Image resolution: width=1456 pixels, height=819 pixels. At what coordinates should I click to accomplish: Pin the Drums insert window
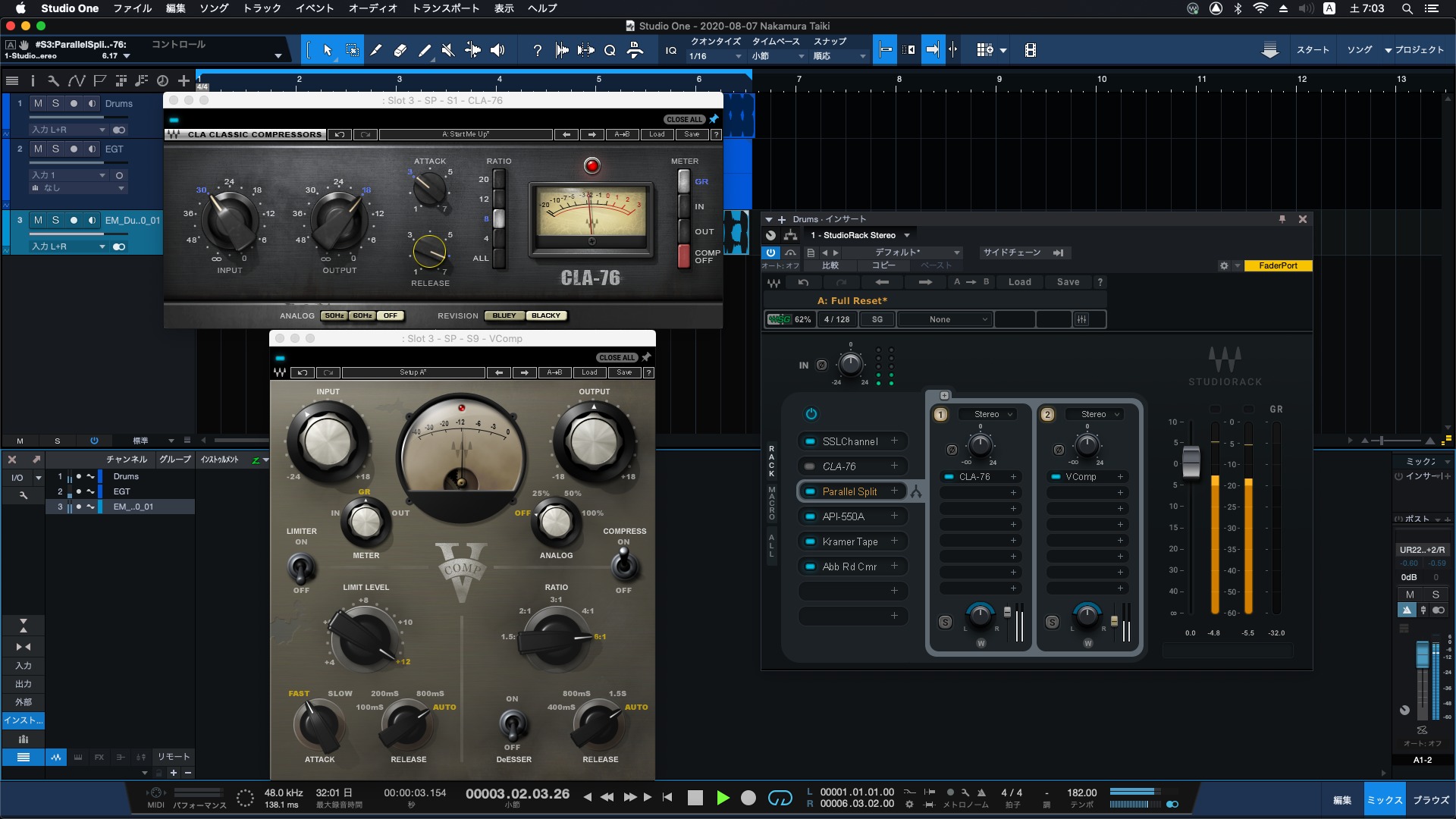[x=1282, y=219]
